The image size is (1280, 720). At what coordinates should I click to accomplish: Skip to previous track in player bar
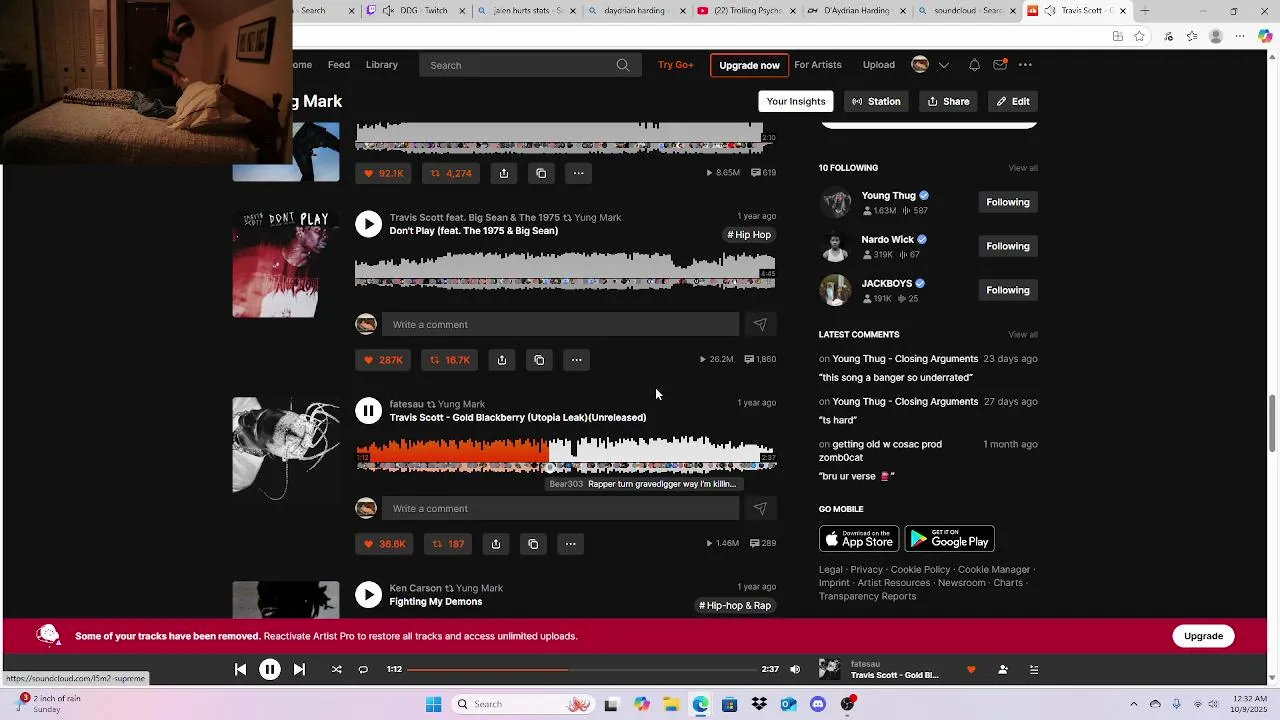240,670
